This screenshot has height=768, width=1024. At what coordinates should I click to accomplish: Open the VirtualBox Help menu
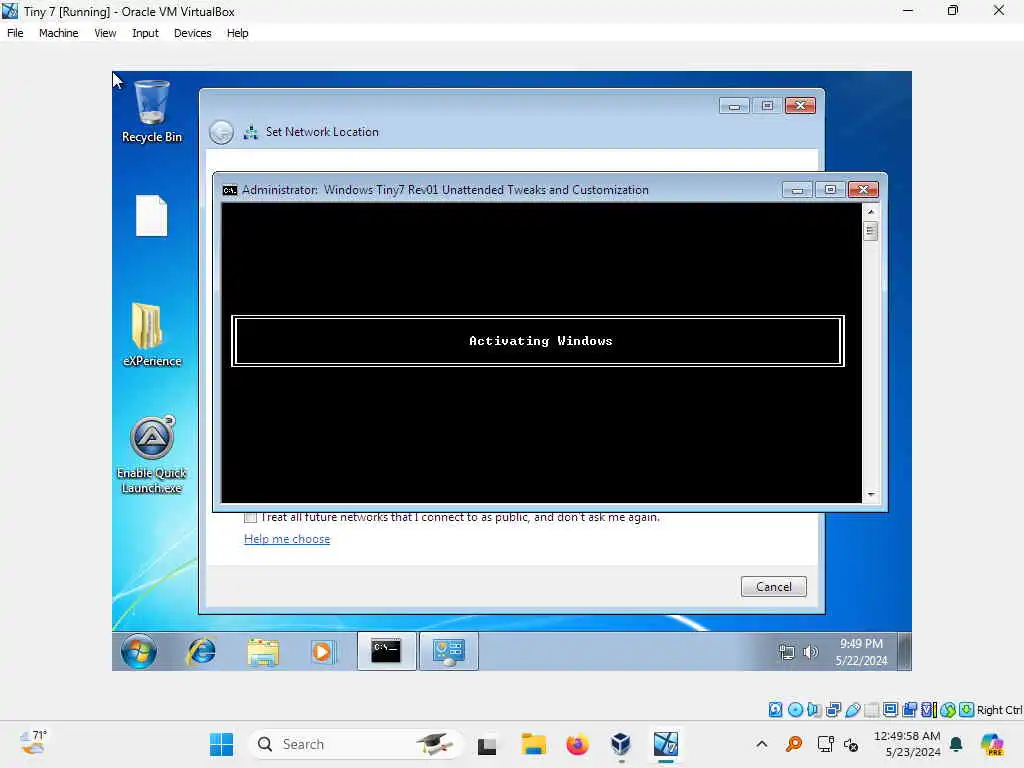pyautogui.click(x=238, y=33)
